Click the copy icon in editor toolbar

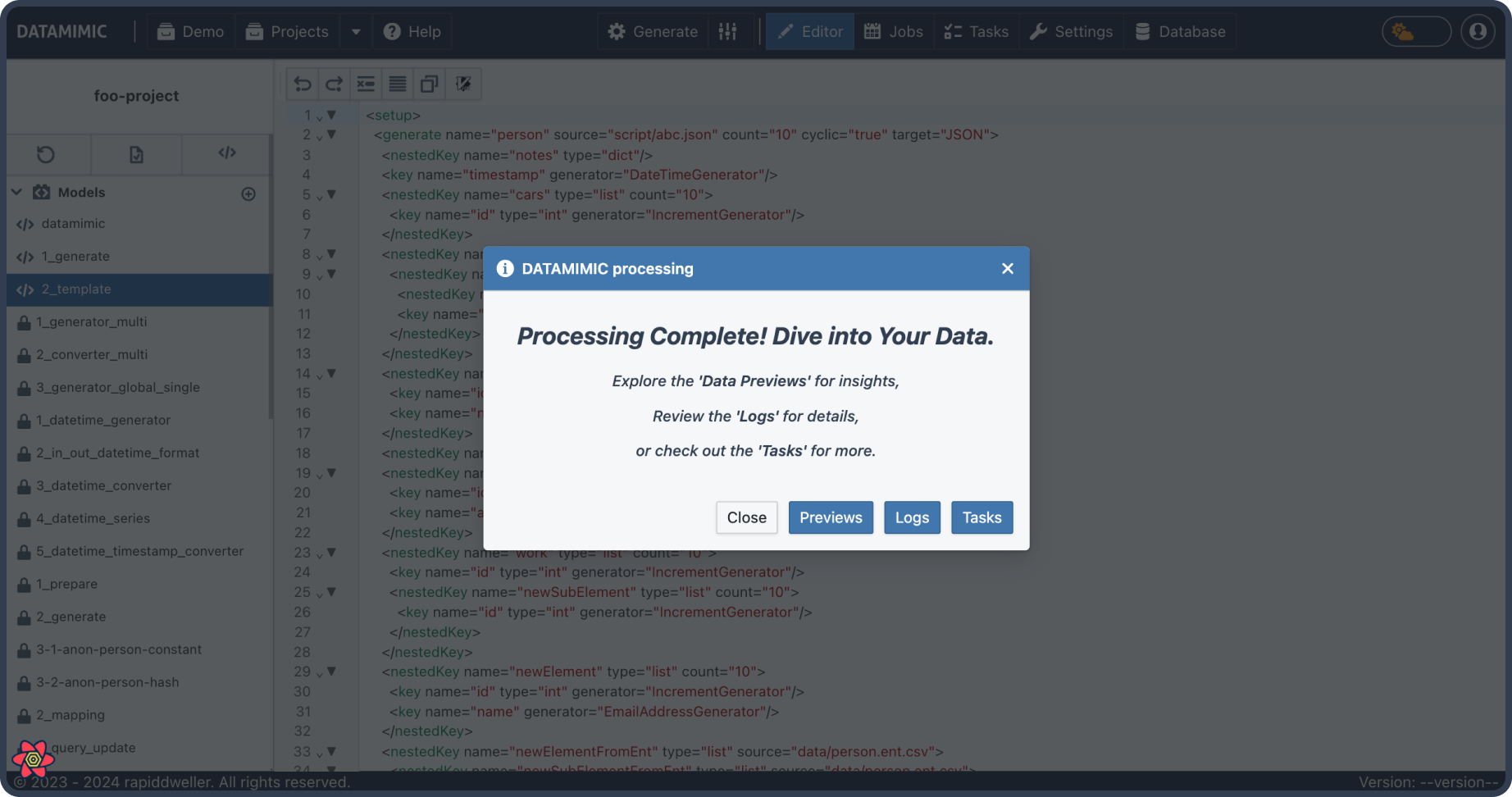pyautogui.click(x=430, y=84)
